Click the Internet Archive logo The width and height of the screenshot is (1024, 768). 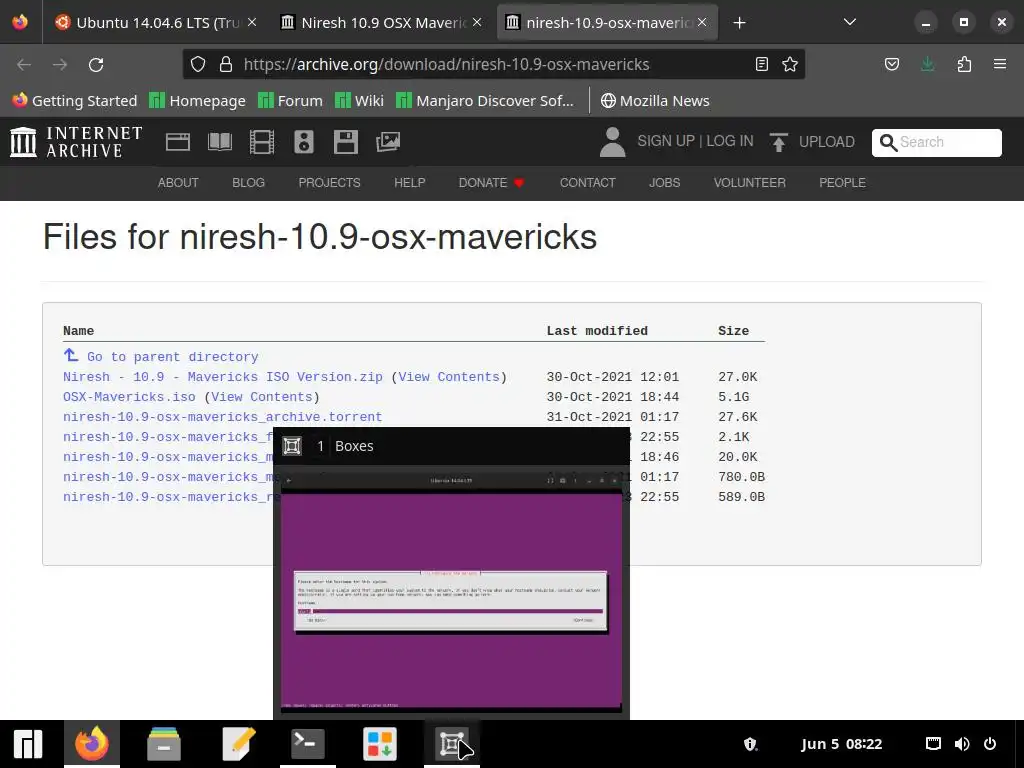(x=76, y=142)
